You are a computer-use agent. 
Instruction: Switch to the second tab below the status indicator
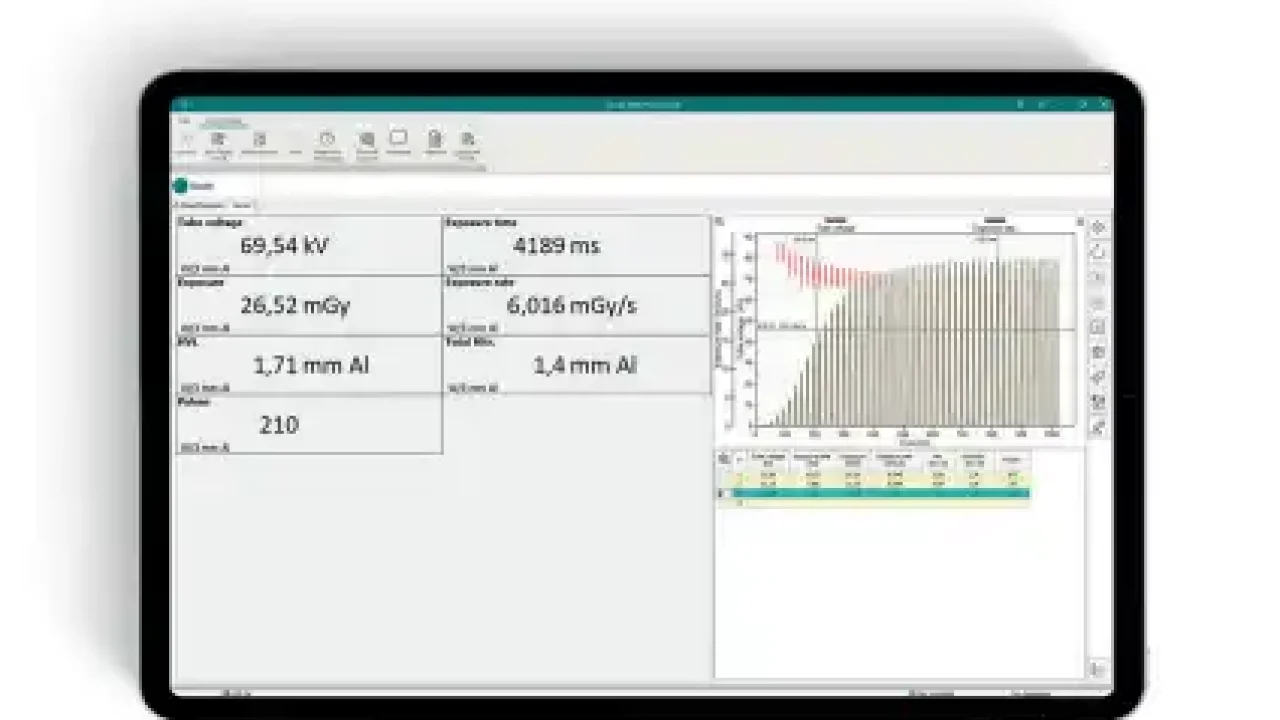point(242,205)
